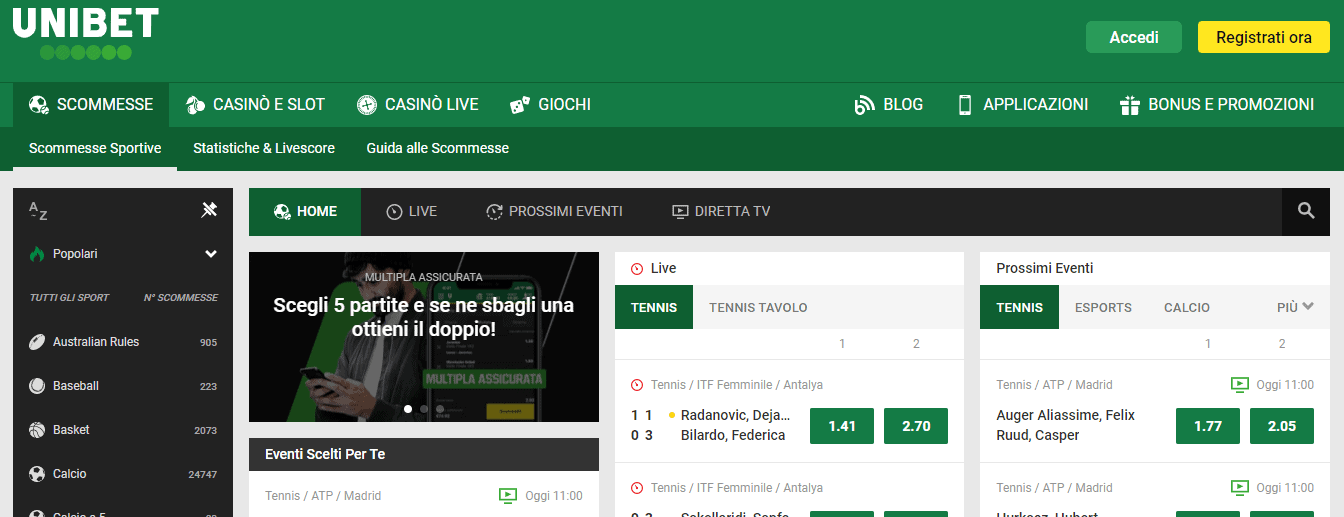
Task: Click the Multipla Assicurata promo banner
Action: tap(424, 337)
